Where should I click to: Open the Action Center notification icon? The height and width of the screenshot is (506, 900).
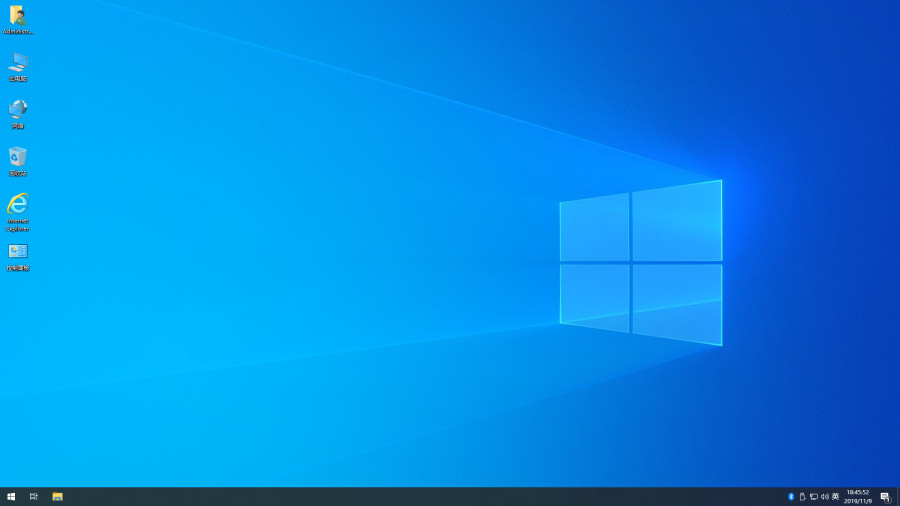pyautogui.click(x=886, y=497)
